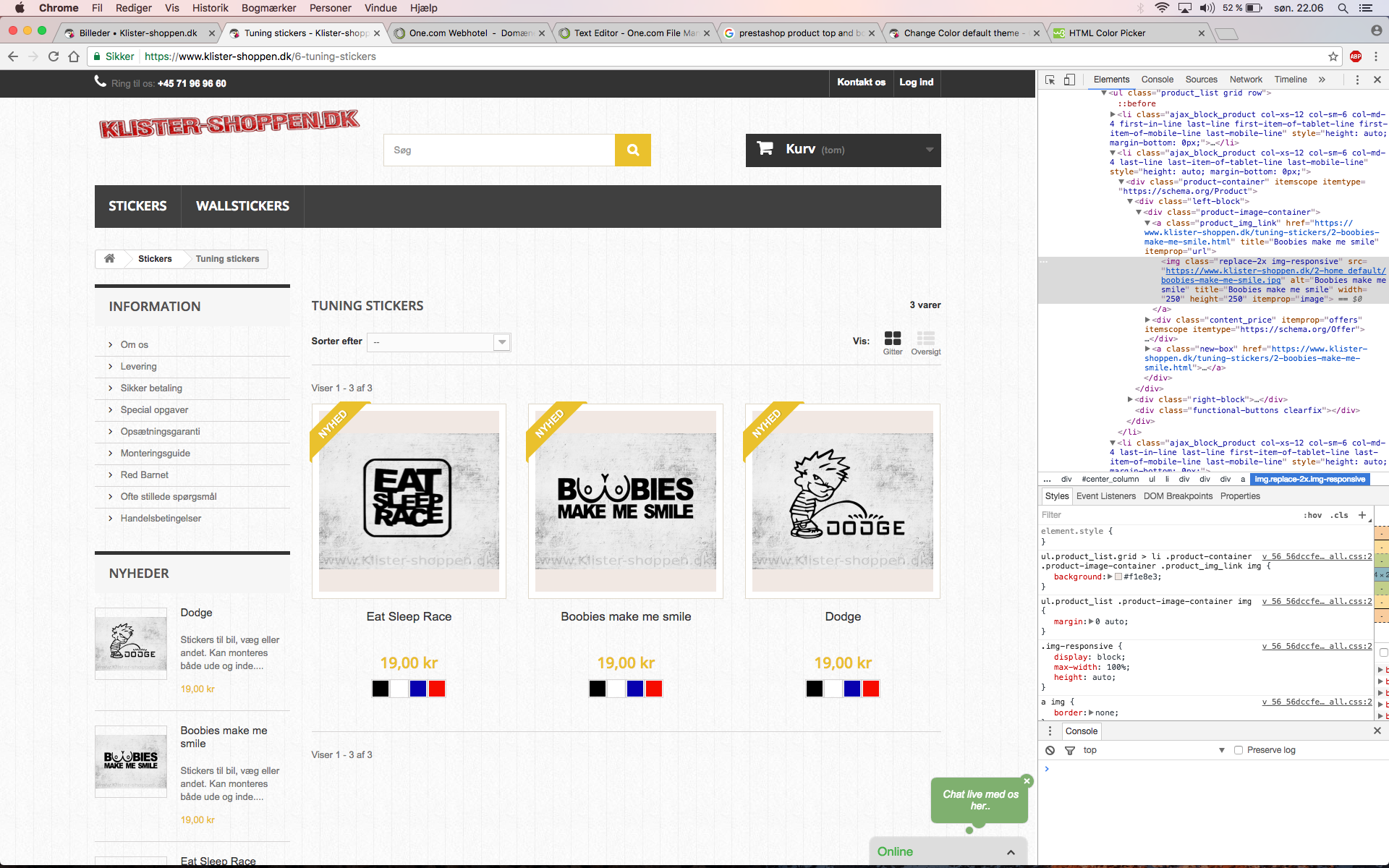Click the DevTools inspect element icon
The width and height of the screenshot is (1389, 868).
click(1050, 80)
